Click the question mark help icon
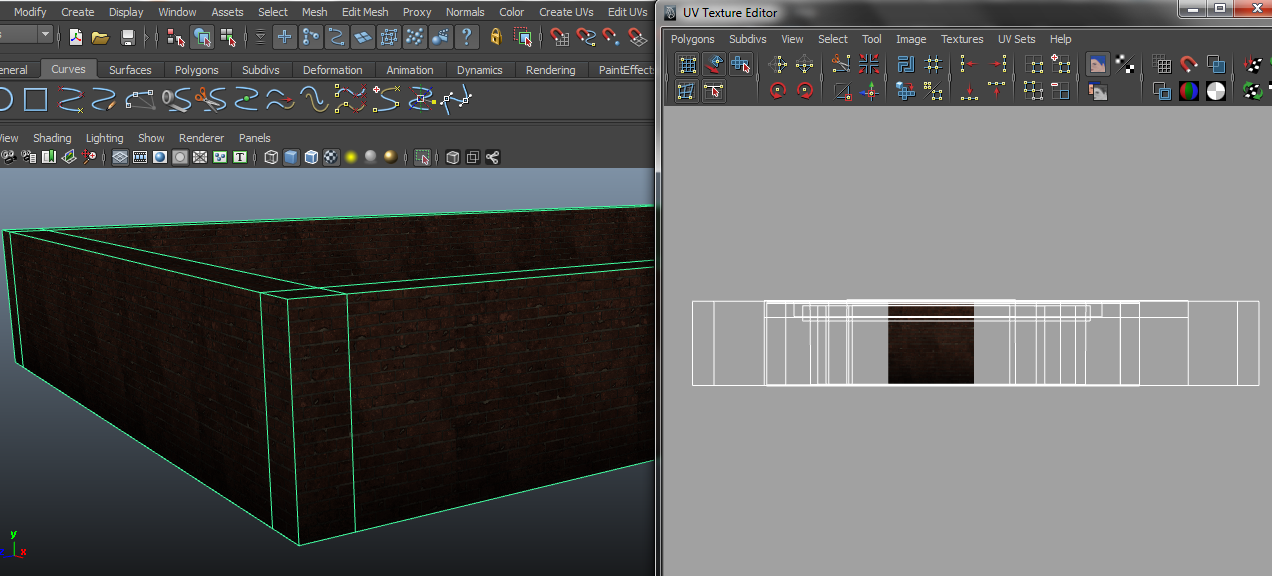 [467, 37]
